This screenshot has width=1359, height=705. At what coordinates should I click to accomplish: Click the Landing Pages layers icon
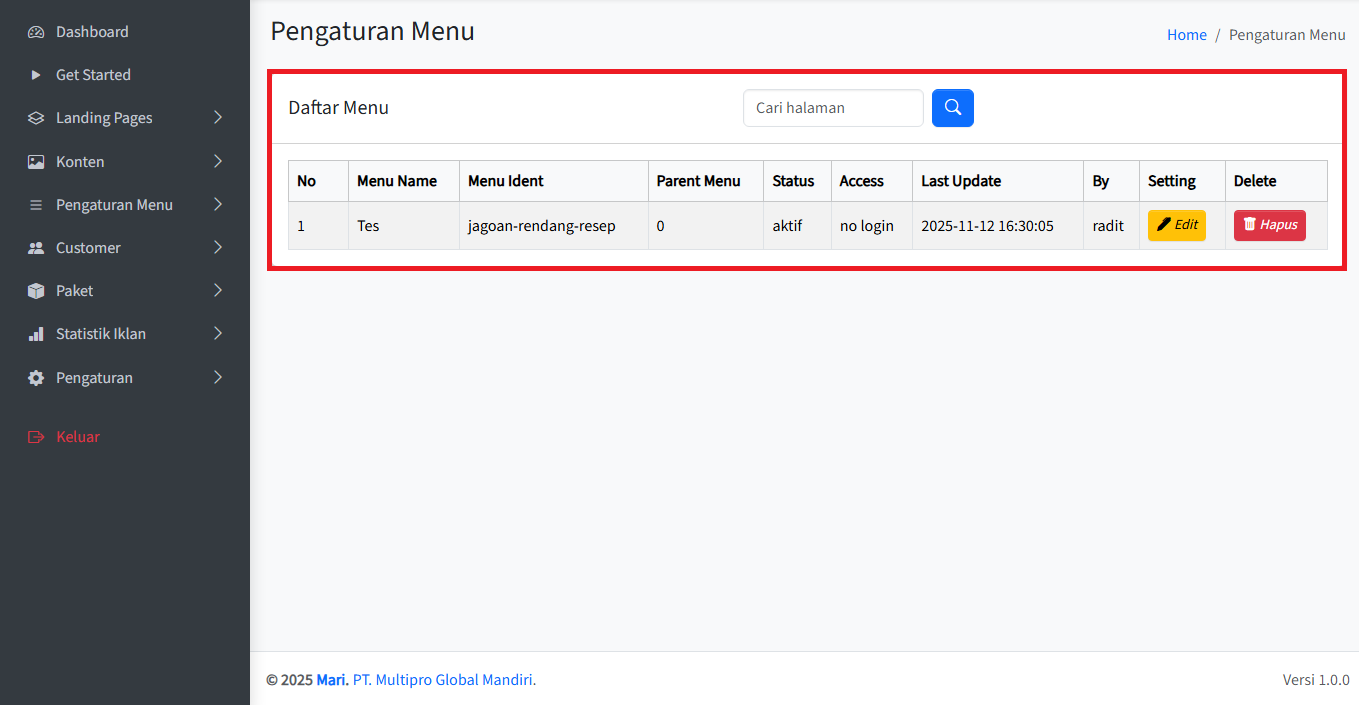pos(36,118)
